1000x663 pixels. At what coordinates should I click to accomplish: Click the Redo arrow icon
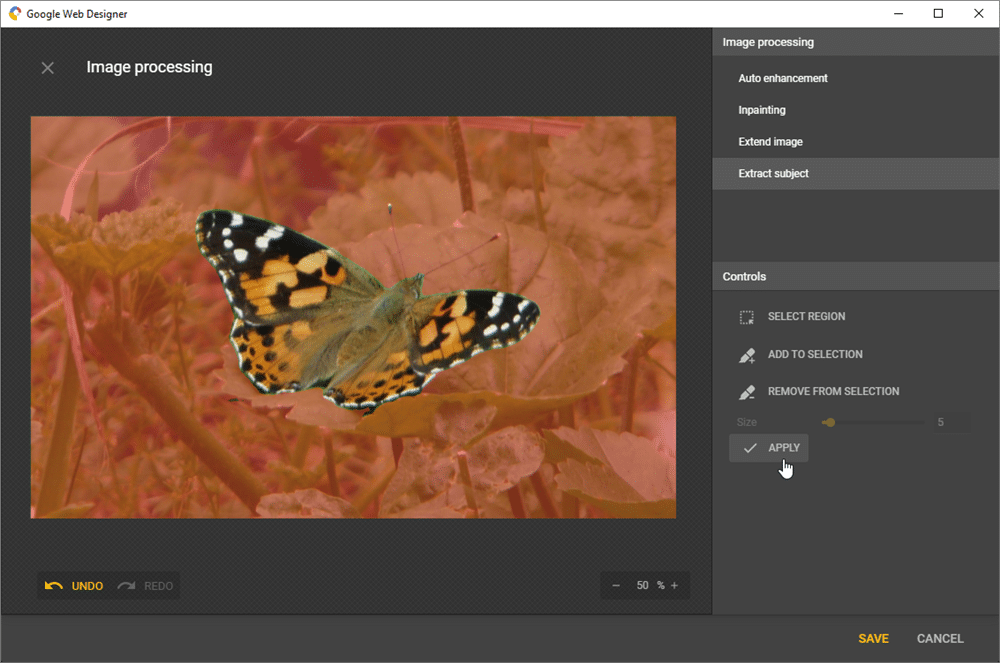[126, 586]
